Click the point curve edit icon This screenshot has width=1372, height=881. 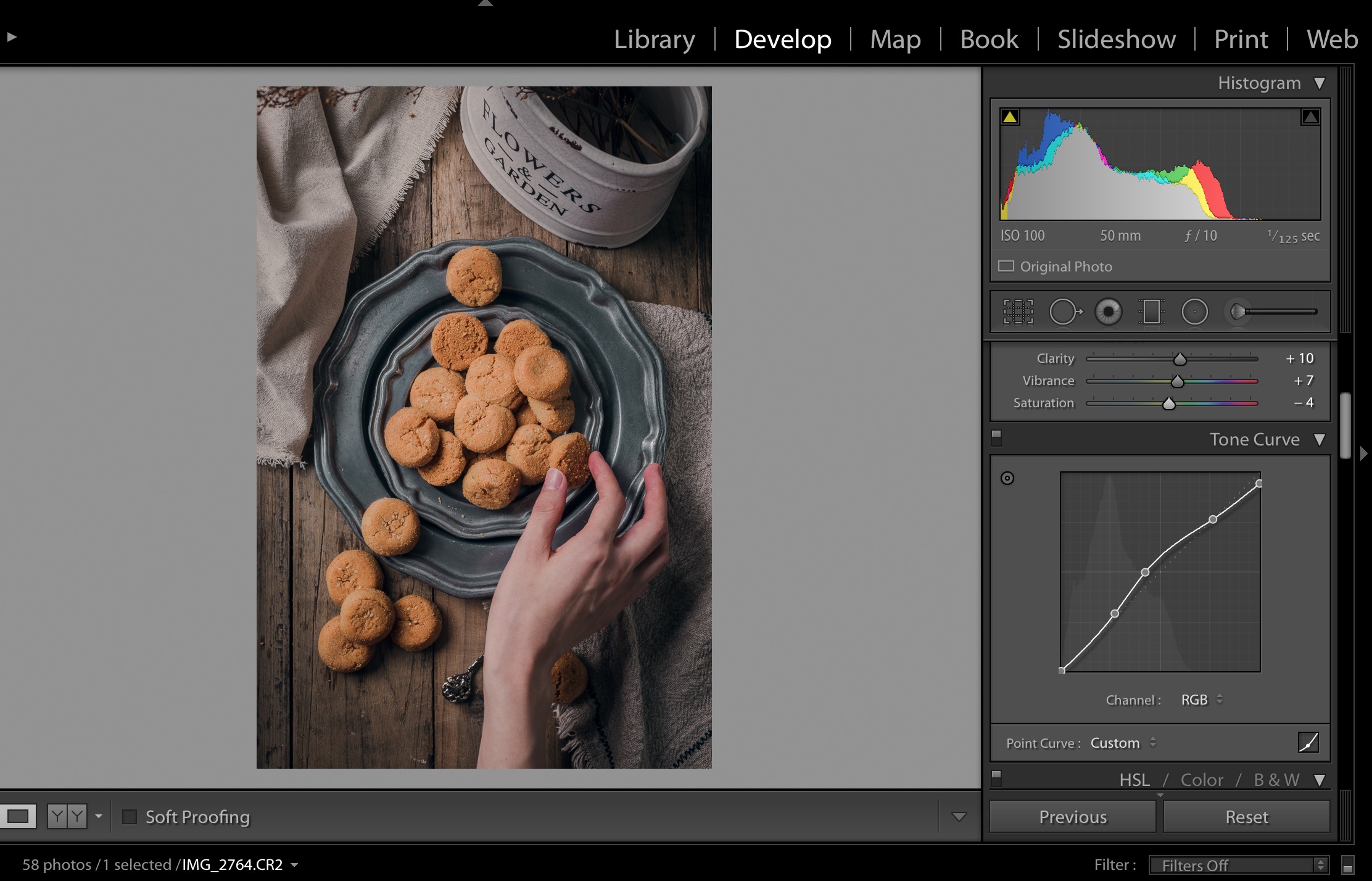(1308, 742)
